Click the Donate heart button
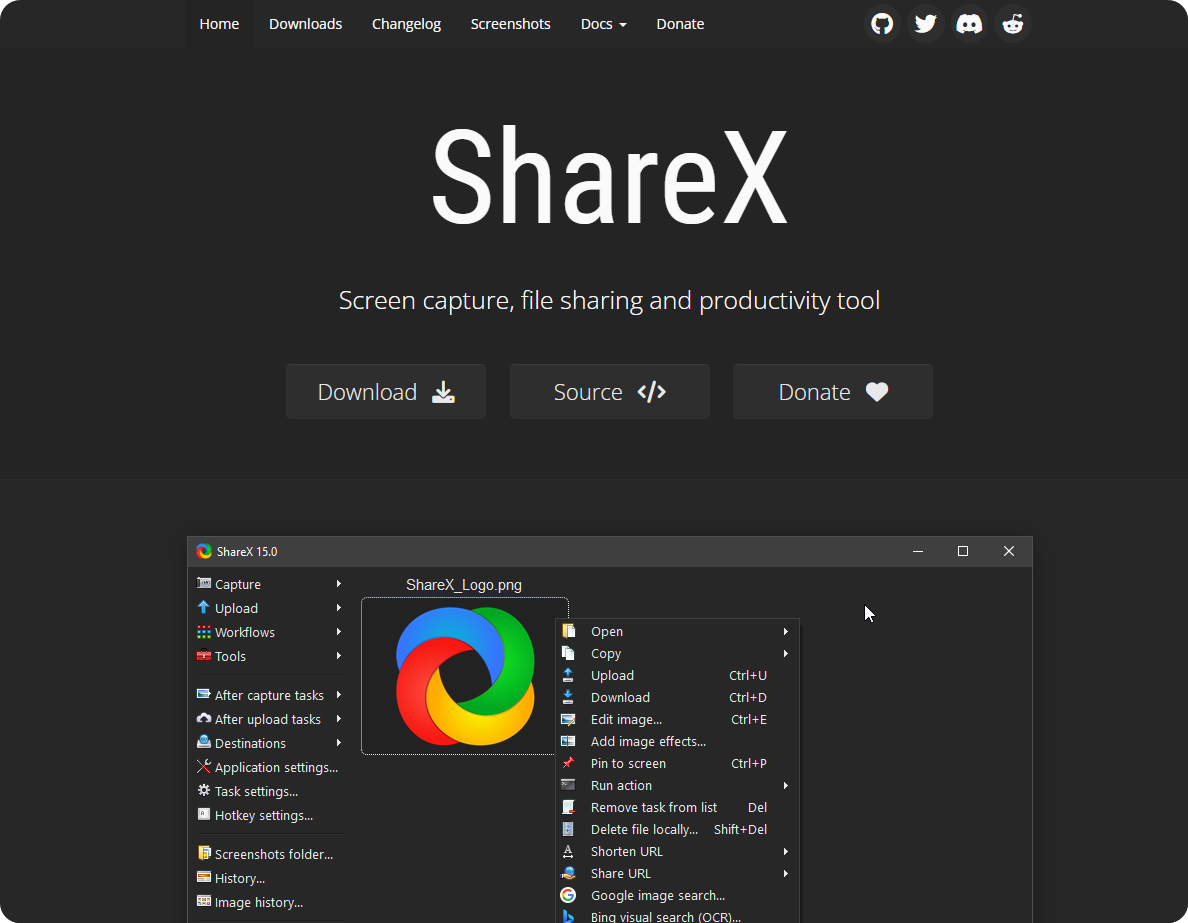The height and width of the screenshot is (923, 1188). click(x=833, y=392)
